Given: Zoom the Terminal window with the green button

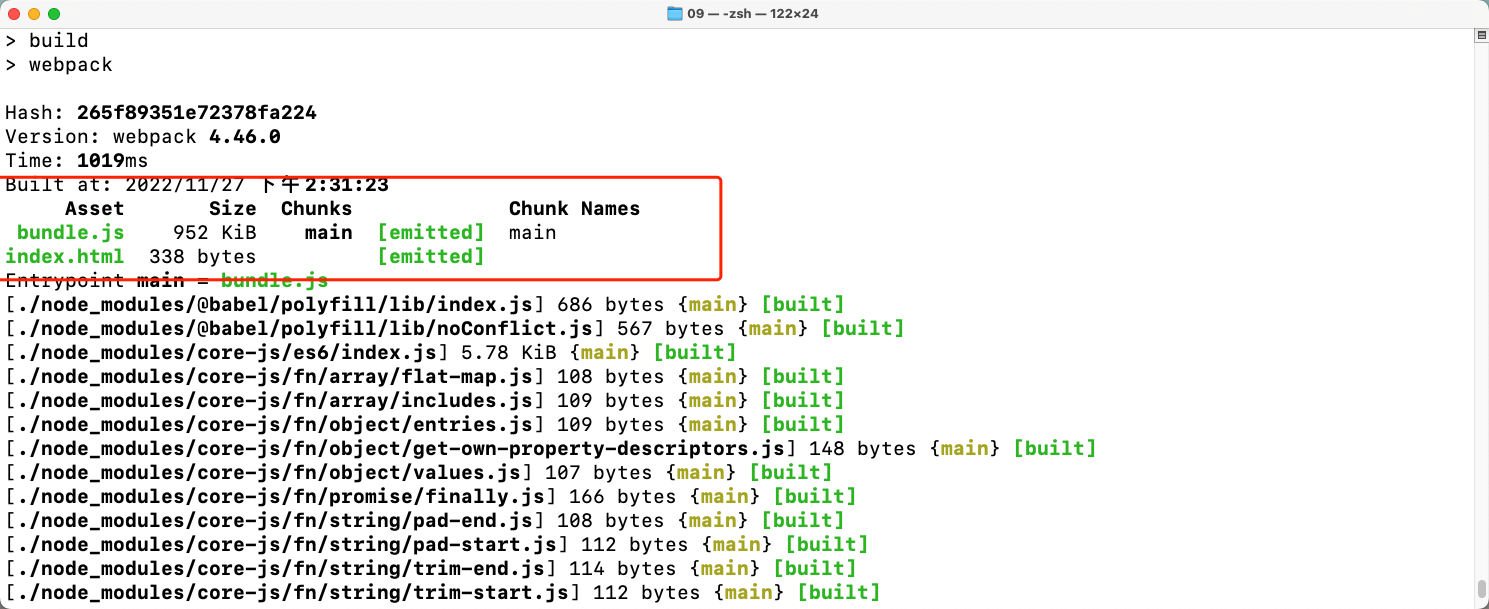Looking at the screenshot, I should pyautogui.click(x=54, y=14).
